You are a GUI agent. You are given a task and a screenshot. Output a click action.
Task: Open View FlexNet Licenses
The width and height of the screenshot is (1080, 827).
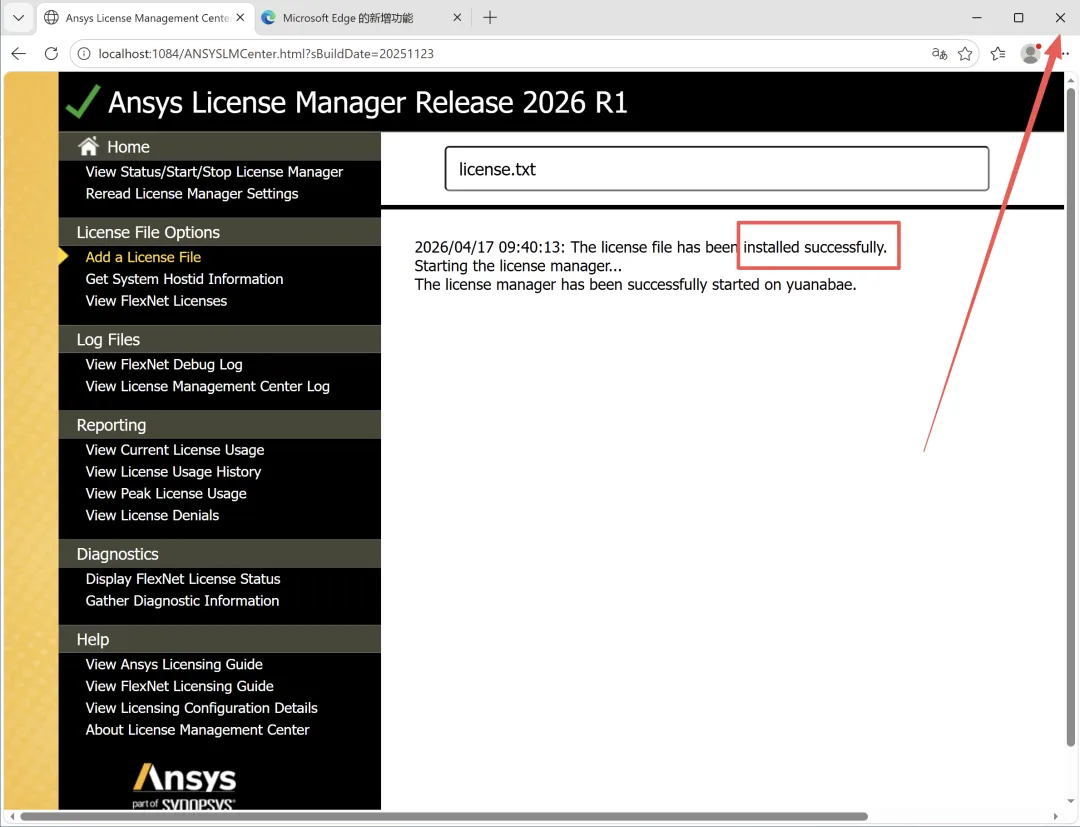click(x=156, y=301)
